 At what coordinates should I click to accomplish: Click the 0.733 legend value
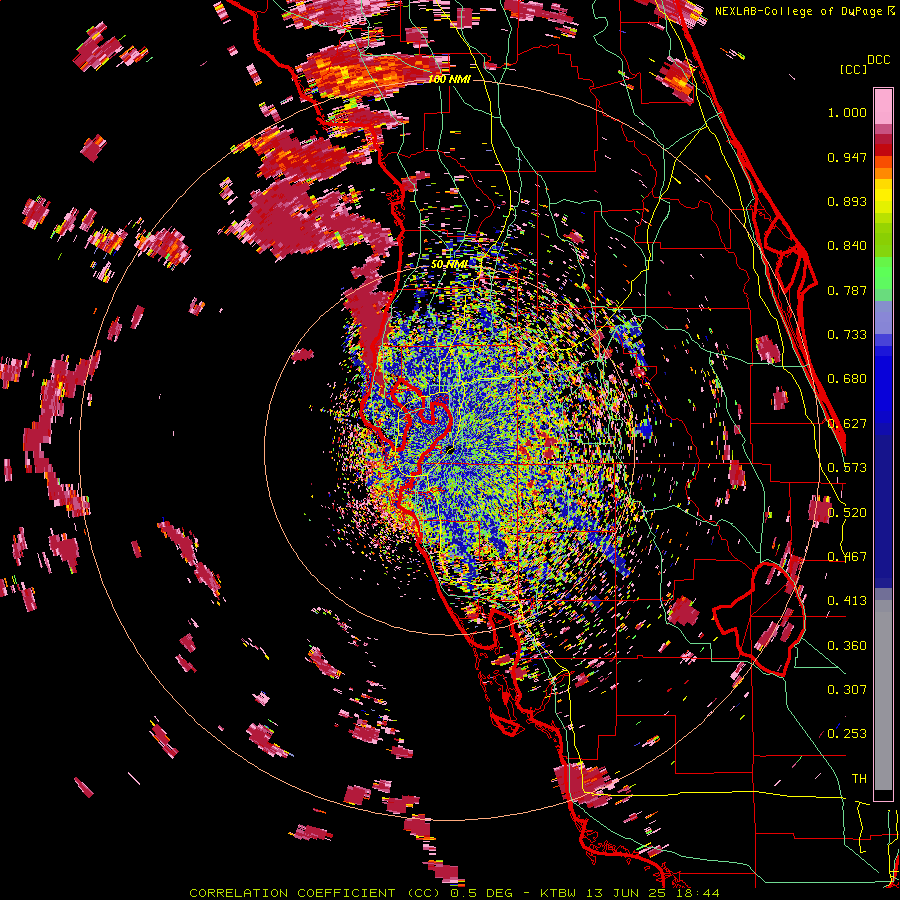(x=847, y=335)
